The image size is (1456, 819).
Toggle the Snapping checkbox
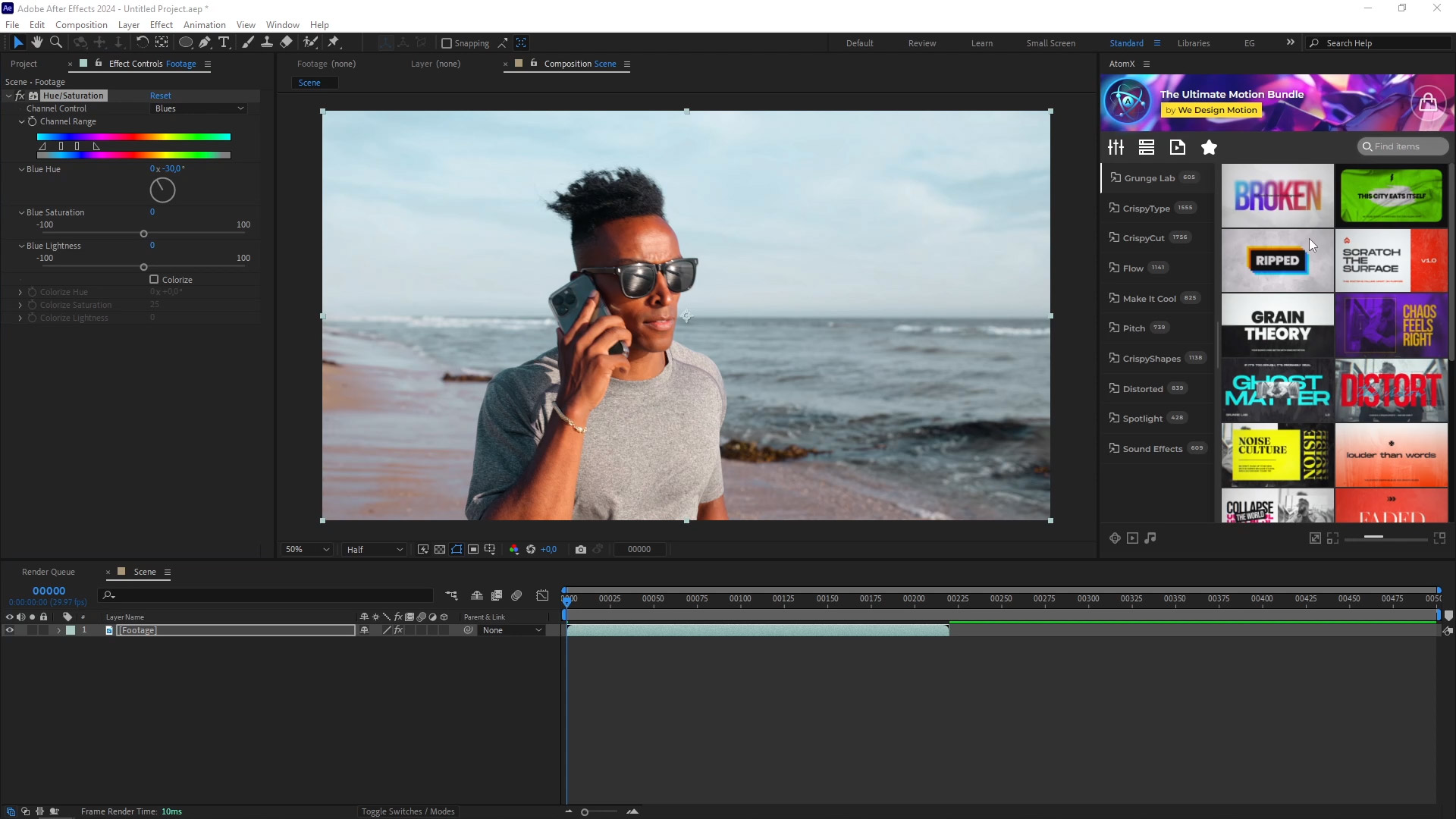447,43
